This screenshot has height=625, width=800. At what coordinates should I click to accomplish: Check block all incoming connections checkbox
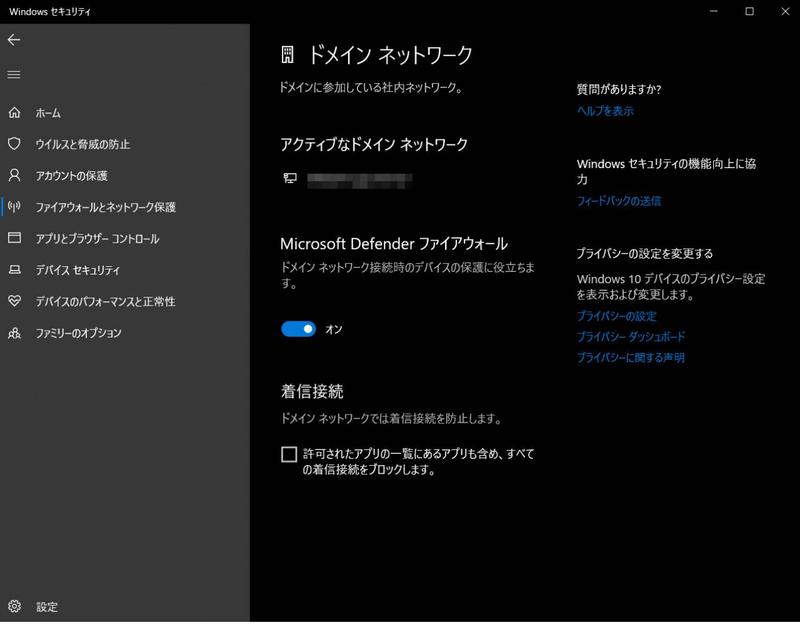[x=289, y=454]
